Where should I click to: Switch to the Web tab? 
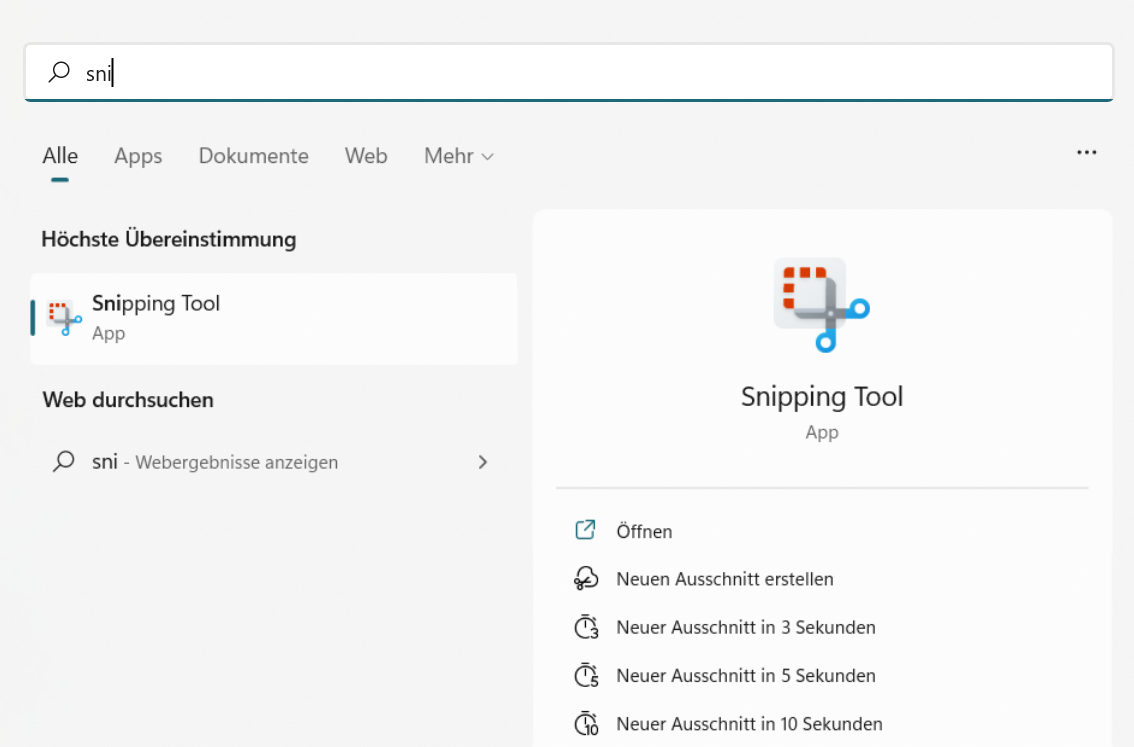click(x=366, y=155)
